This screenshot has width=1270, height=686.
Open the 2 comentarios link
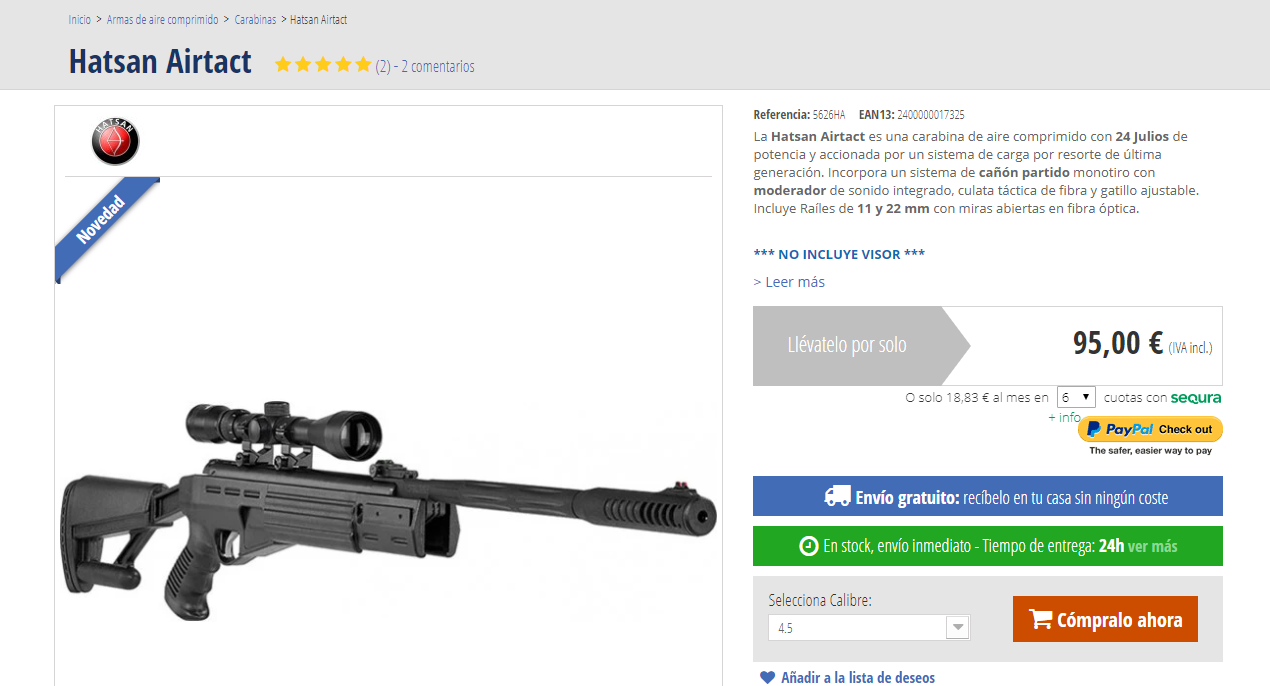click(x=438, y=67)
